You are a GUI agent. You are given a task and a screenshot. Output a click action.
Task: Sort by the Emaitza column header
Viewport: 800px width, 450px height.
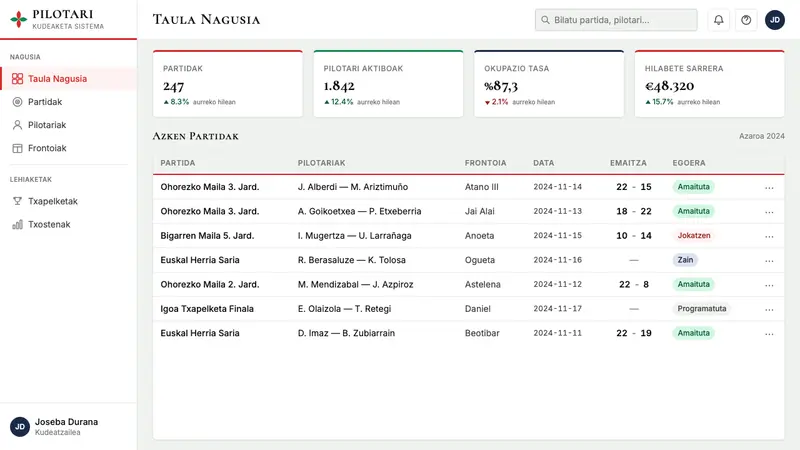coord(628,163)
